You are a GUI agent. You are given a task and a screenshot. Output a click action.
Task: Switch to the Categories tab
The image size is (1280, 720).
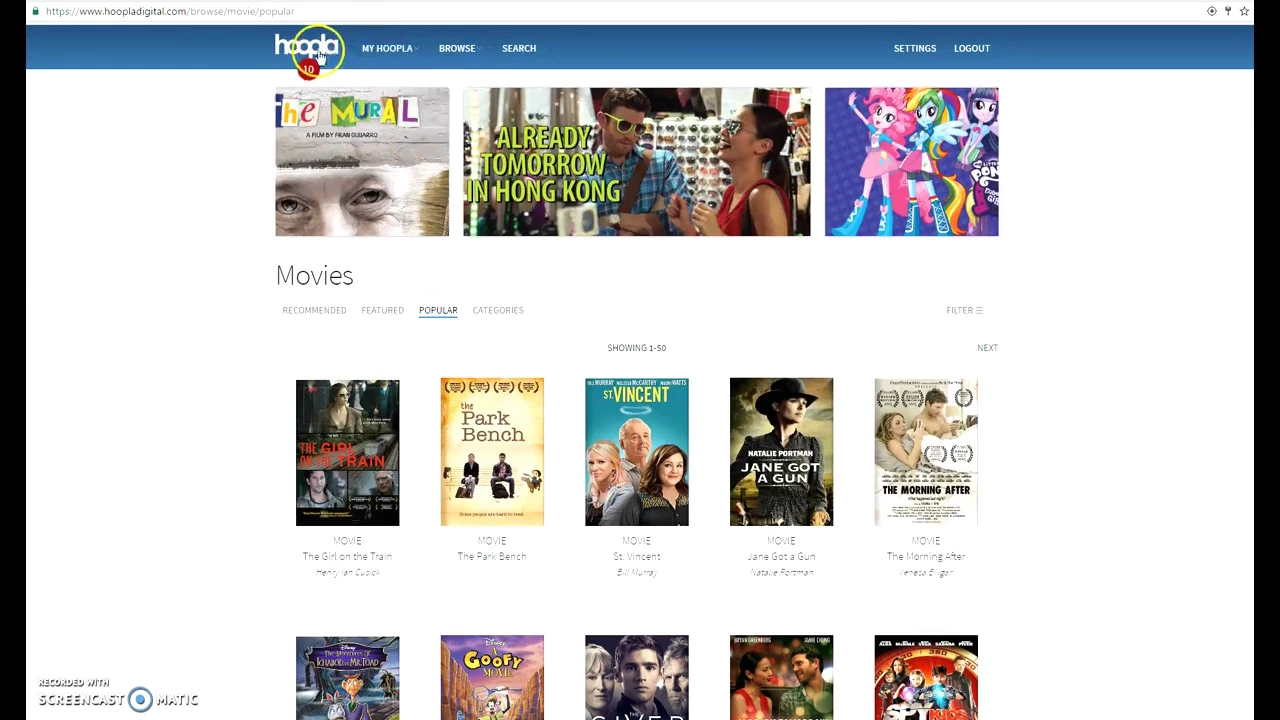(x=498, y=310)
